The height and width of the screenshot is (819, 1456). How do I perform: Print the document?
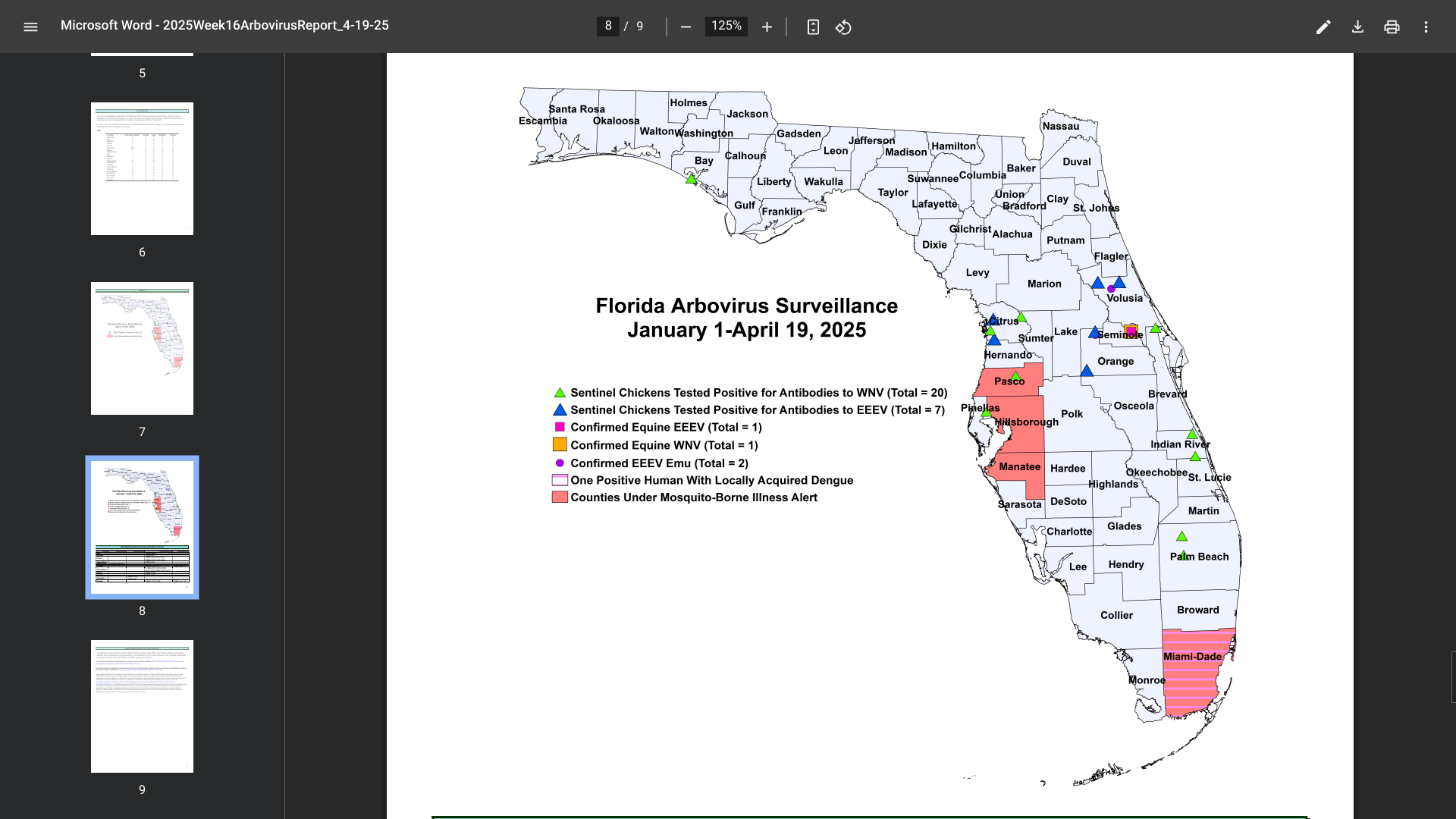pyautogui.click(x=1392, y=27)
